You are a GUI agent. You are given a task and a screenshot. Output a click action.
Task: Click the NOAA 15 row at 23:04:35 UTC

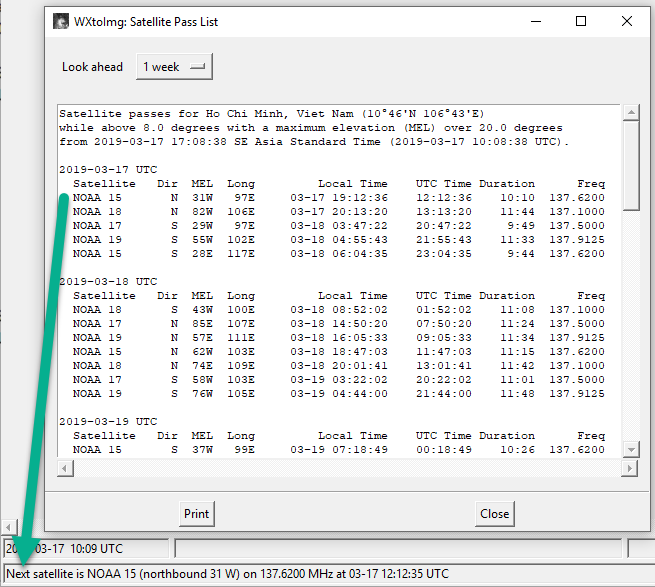[338, 254]
